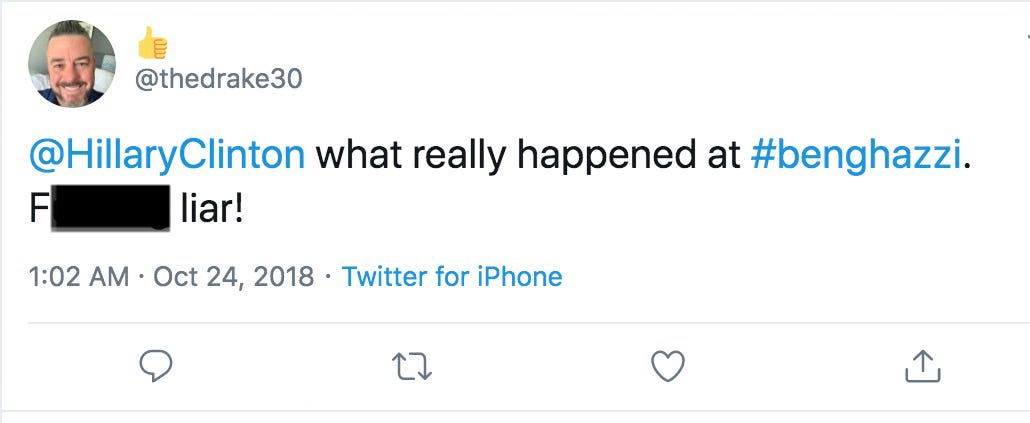The width and height of the screenshot is (1030, 423).
Task: Click the reply speech bubble icon
Action: (155, 367)
